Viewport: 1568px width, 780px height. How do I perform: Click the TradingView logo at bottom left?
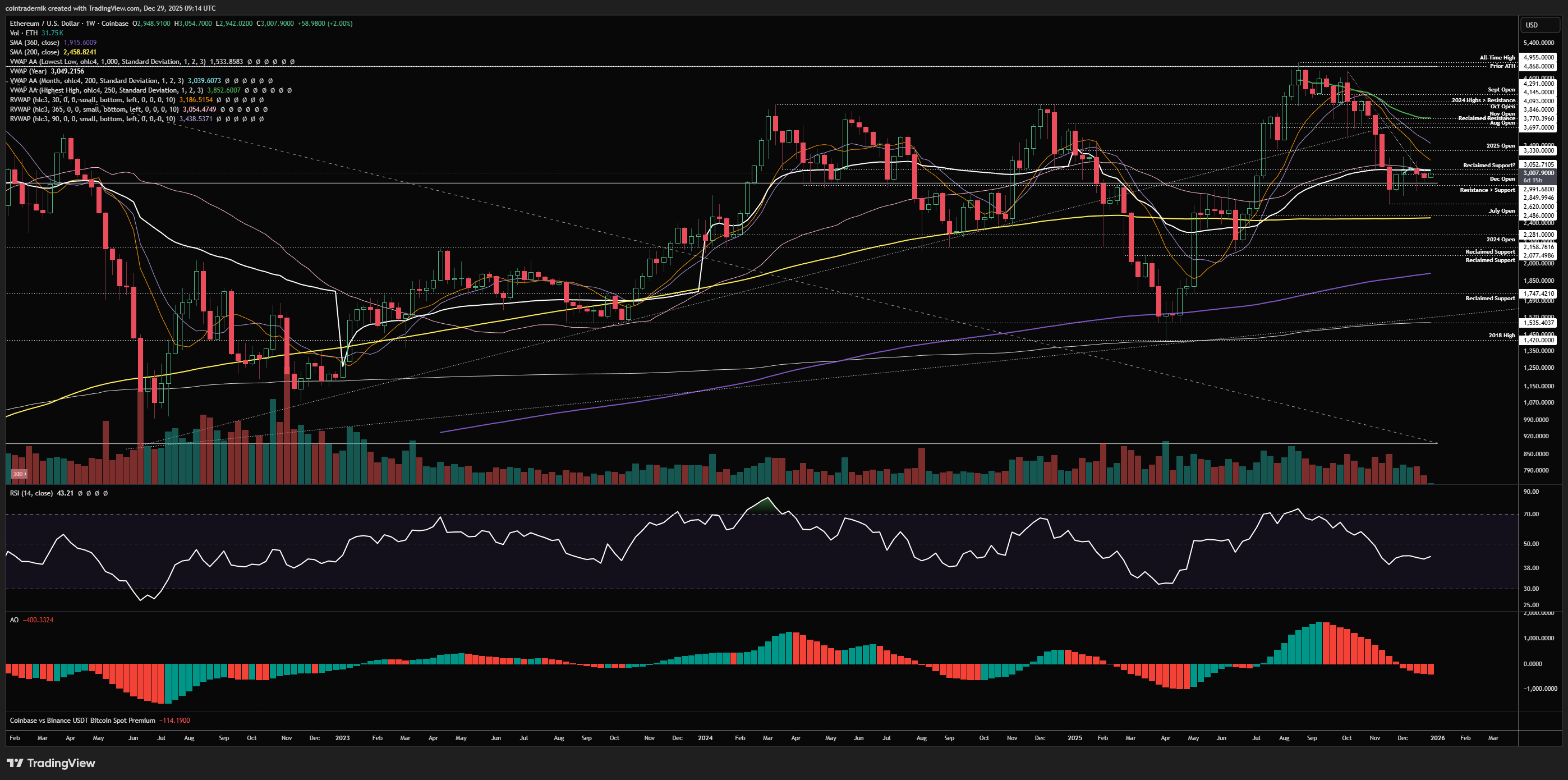[x=51, y=763]
